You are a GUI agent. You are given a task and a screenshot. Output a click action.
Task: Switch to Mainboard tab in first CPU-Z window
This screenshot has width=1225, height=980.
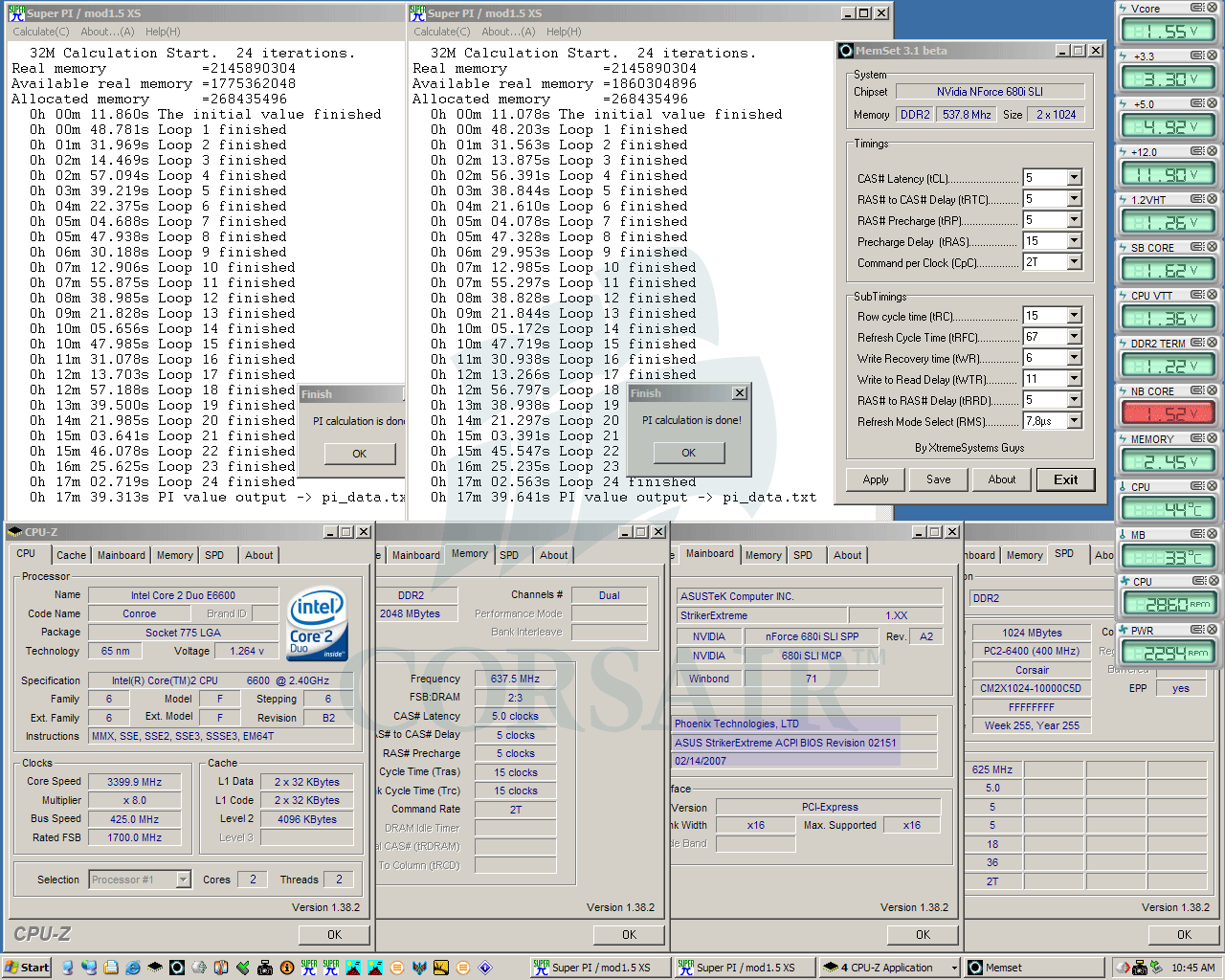tap(122, 555)
